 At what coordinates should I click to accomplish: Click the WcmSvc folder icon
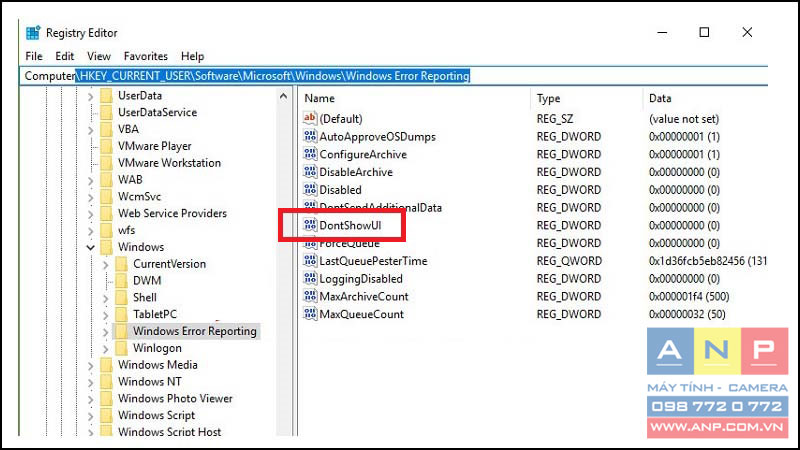106,197
